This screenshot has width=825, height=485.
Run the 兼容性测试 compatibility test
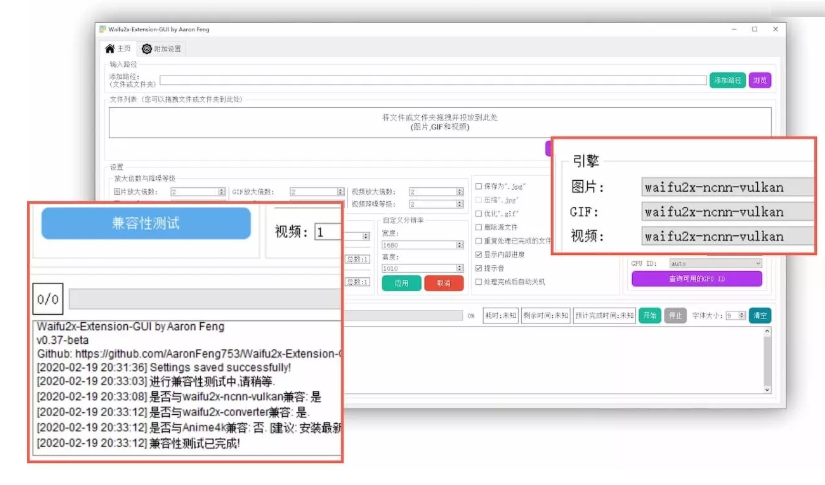pos(145,223)
